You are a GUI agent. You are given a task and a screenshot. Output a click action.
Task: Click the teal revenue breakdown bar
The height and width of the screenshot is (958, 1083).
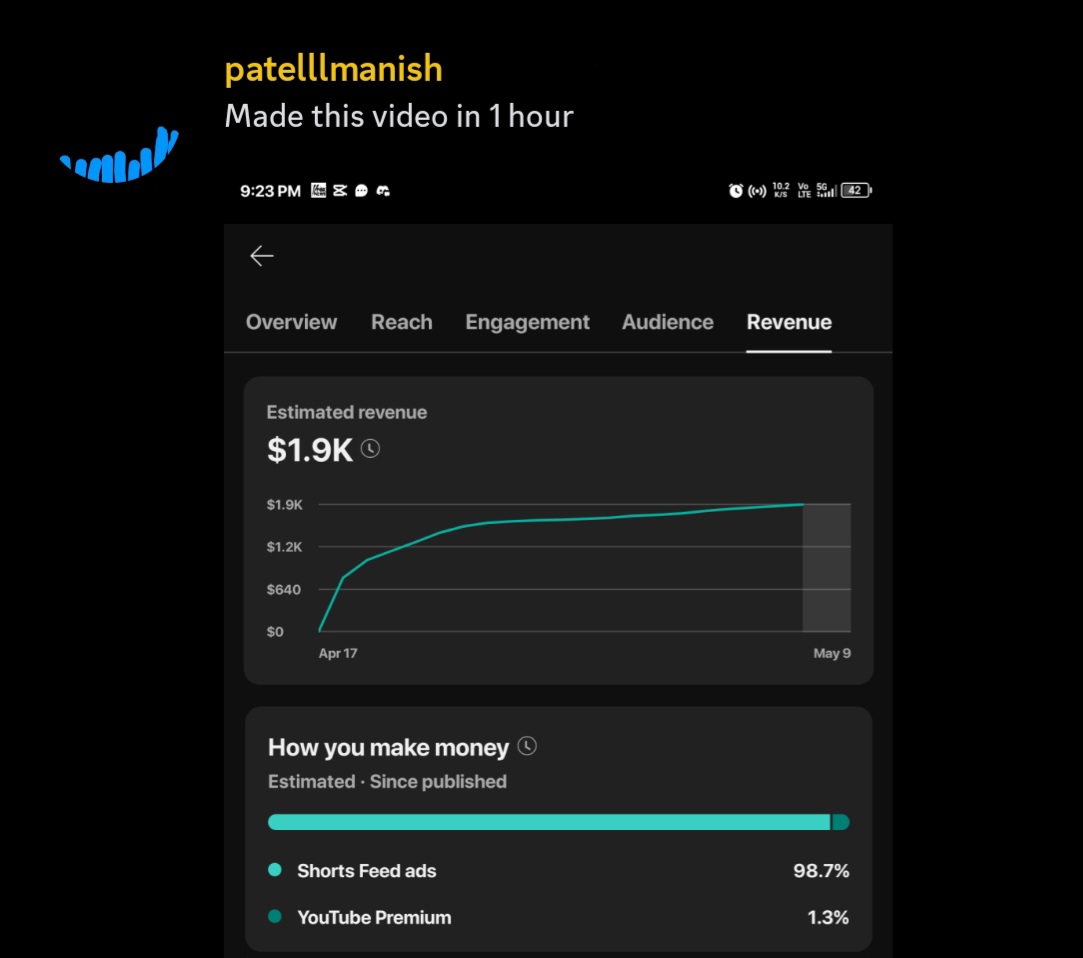[549, 822]
